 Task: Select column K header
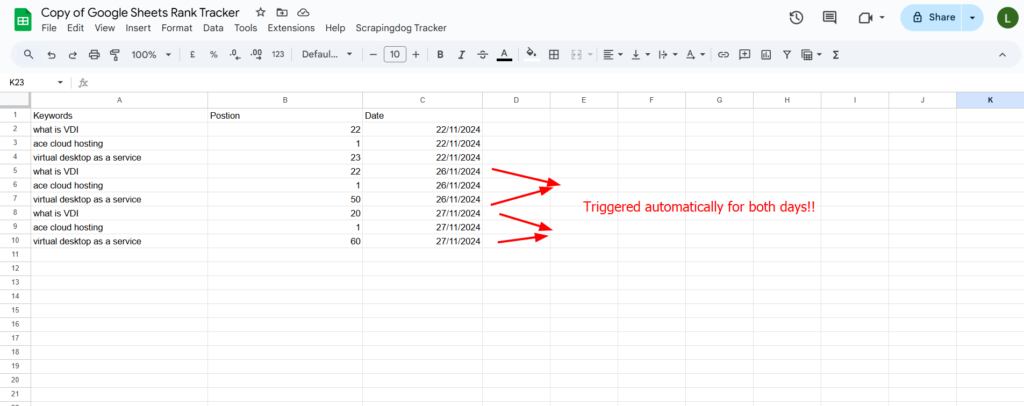(990, 100)
